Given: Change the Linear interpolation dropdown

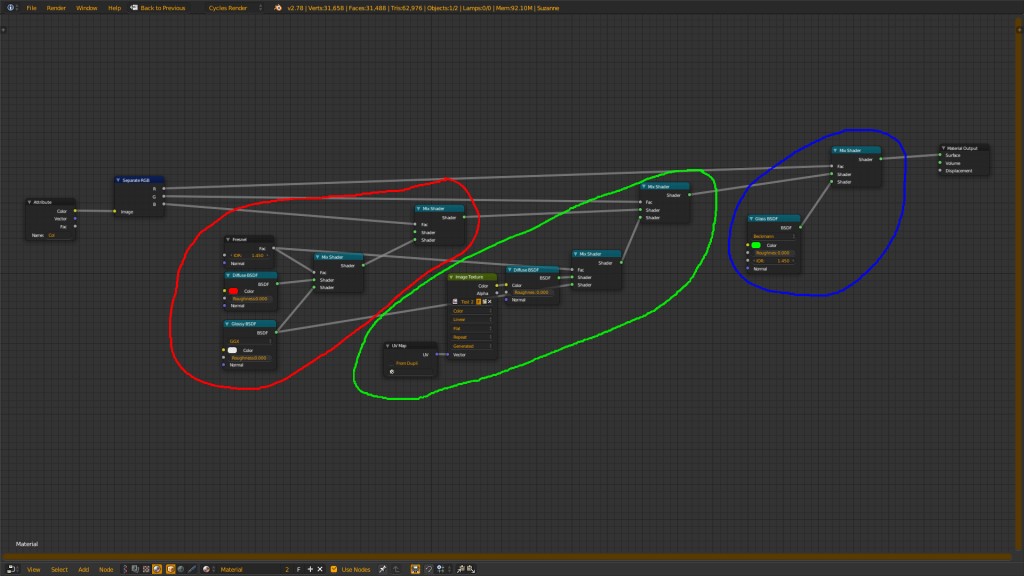Looking at the screenshot, I should click(x=471, y=320).
